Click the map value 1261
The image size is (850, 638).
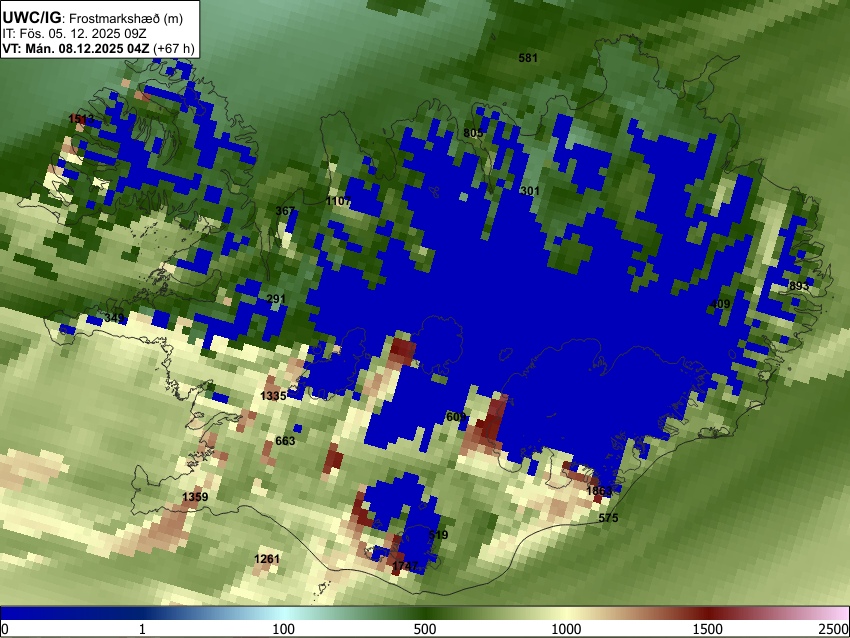[267, 559]
